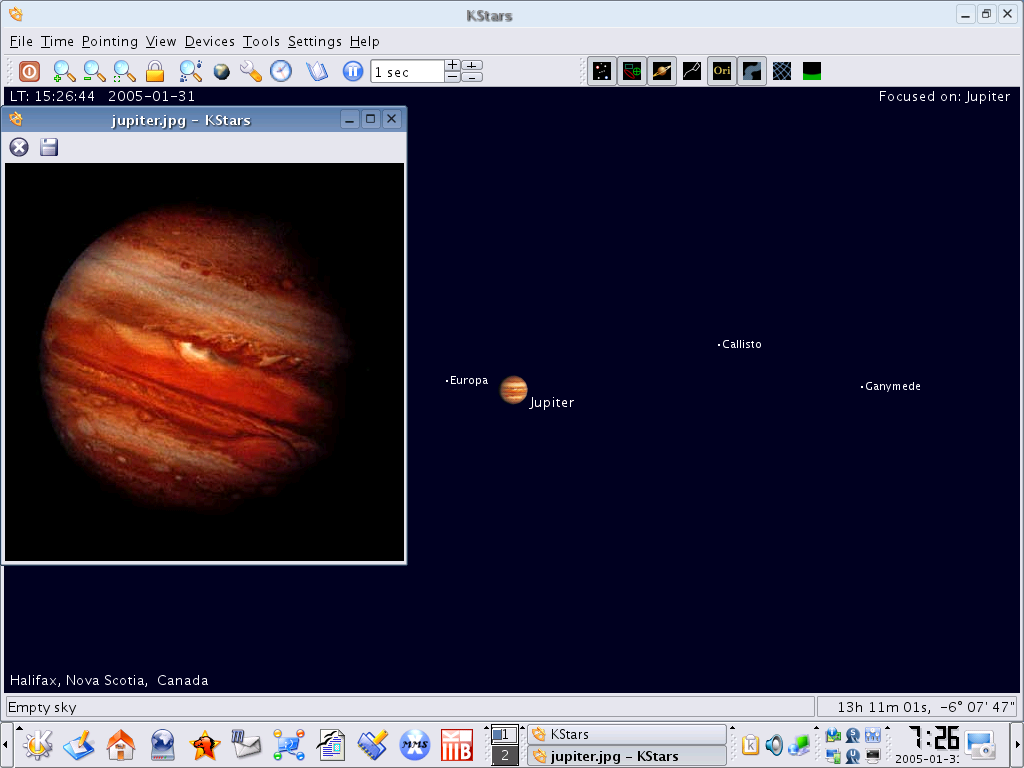Pause the simulation clock
Screen dimensions: 1024x768
(x=352, y=71)
